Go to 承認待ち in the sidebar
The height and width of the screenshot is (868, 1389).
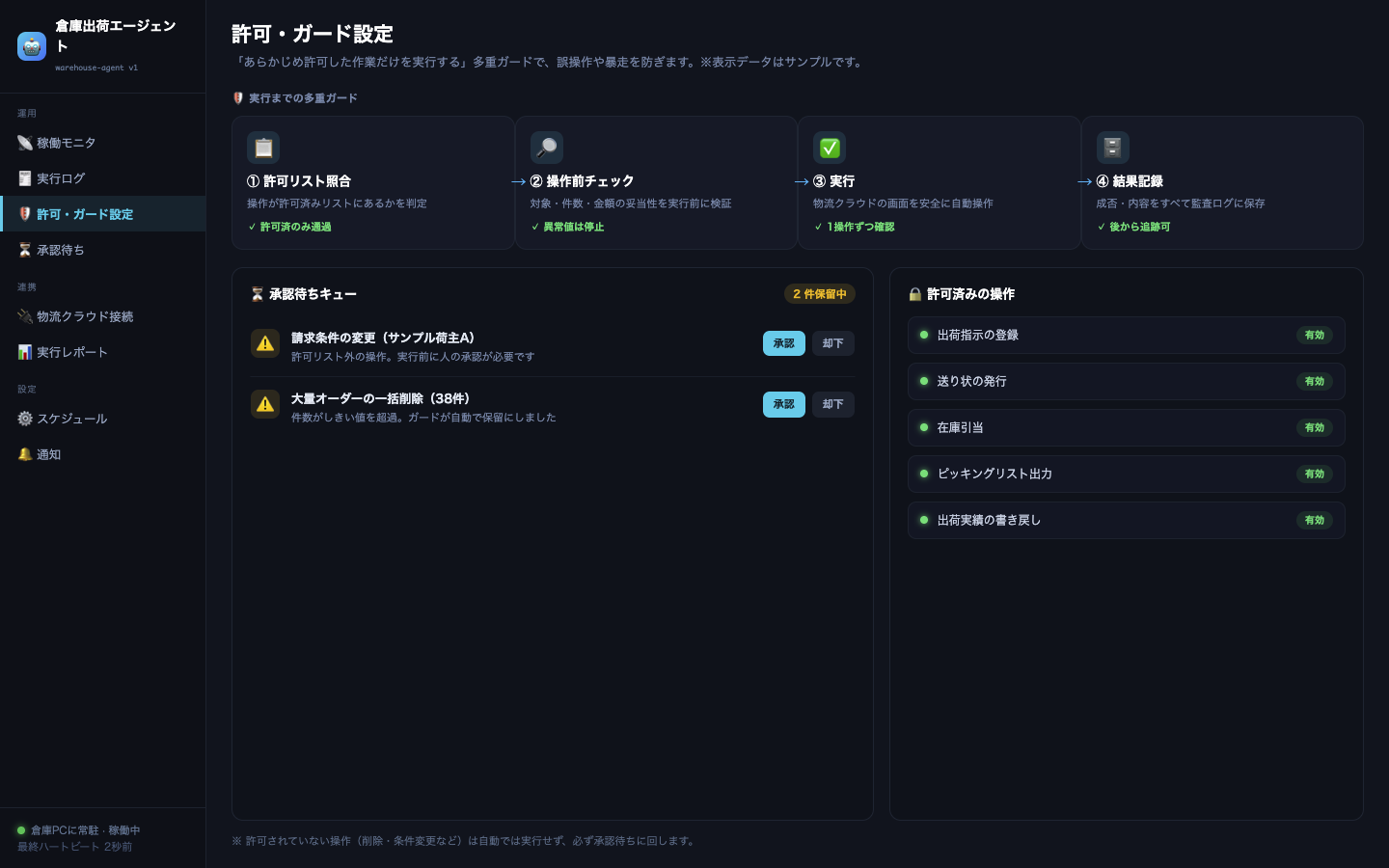102,250
